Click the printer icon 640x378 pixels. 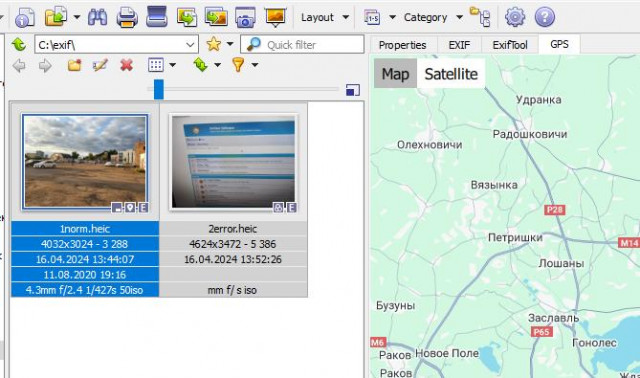coord(127,18)
